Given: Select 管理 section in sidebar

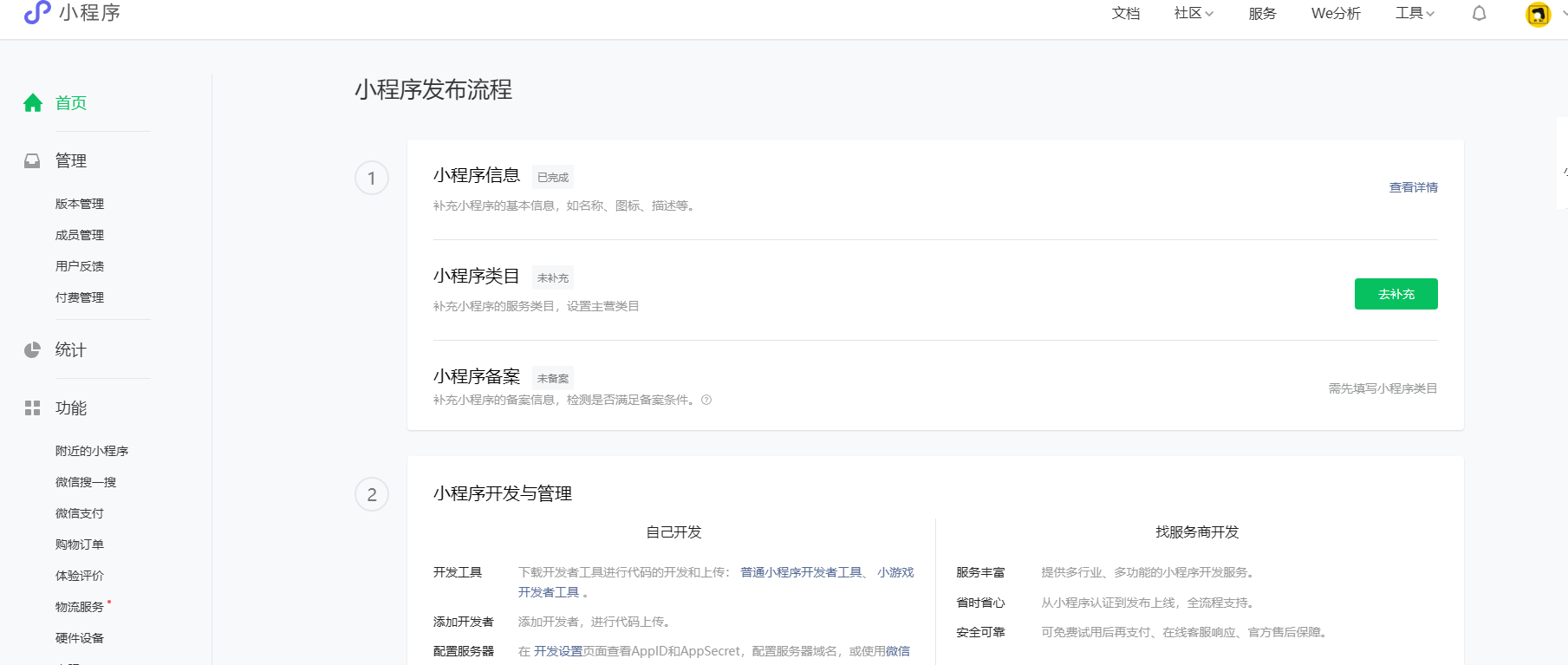Looking at the screenshot, I should pos(71,160).
